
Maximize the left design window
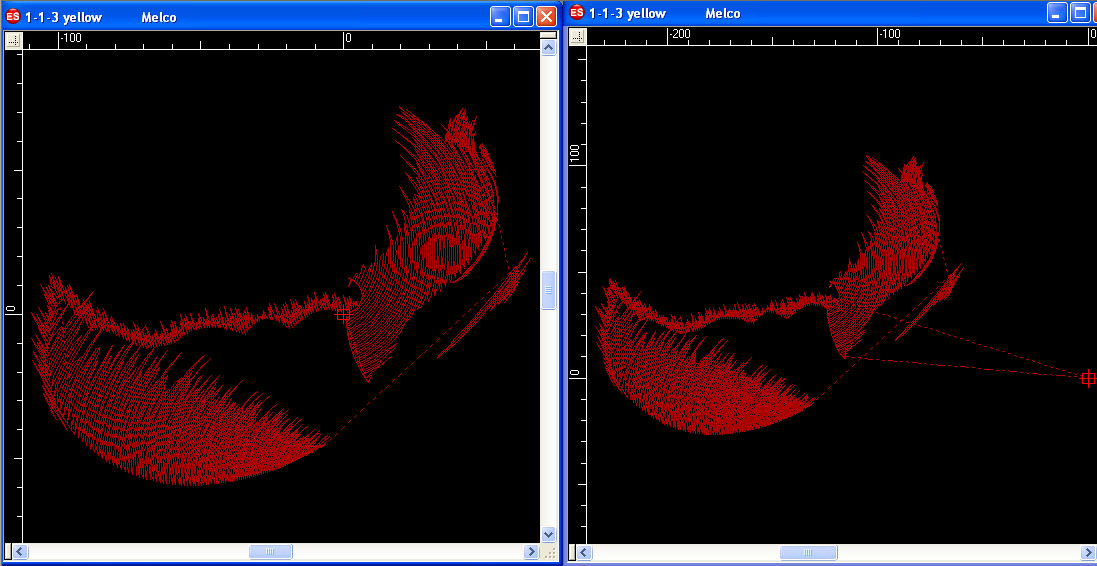coord(523,17)
